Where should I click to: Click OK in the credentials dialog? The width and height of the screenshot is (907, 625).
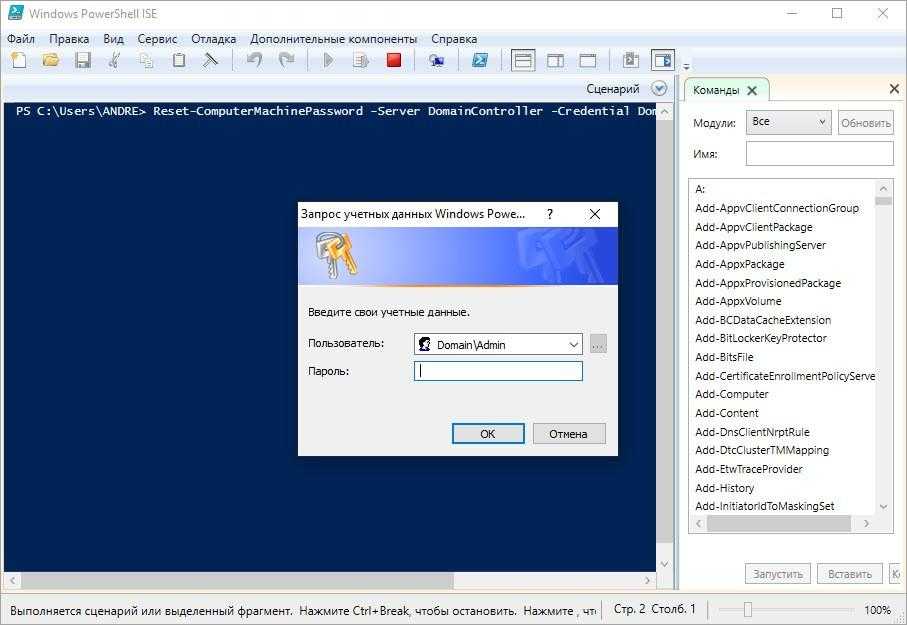(487, 434)
